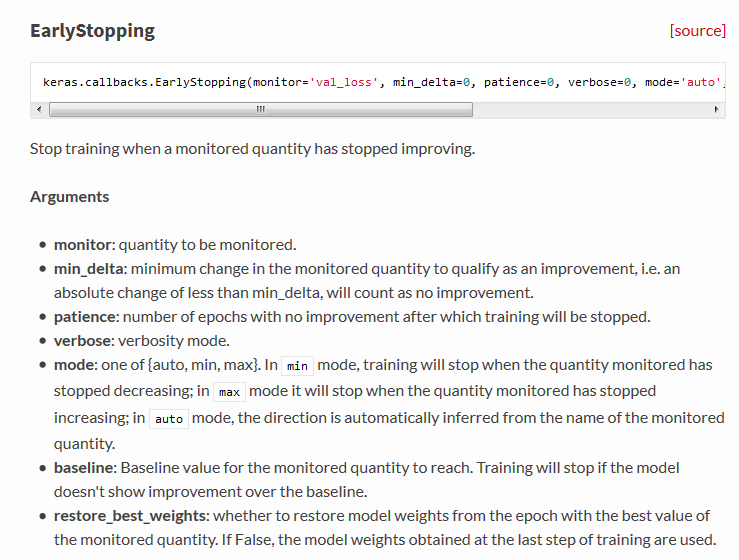This screenshot has width=739, height=560.
Task: Click the bold 'restore_best_weights' argument name
Action: [130, 515]
